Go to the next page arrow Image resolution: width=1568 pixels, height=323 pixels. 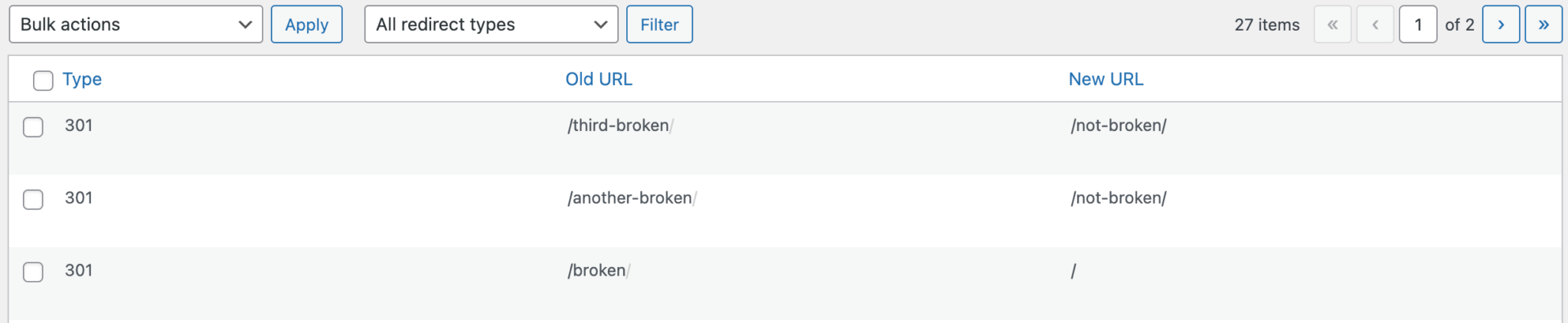pos(1501,24)
